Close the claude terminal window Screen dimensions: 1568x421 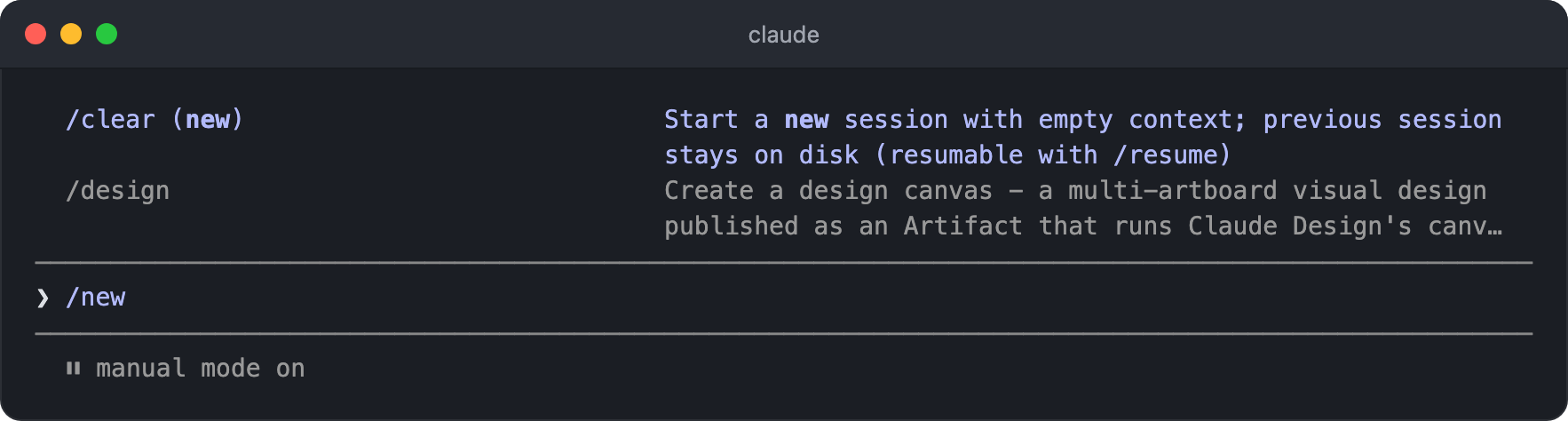[36, 34]
